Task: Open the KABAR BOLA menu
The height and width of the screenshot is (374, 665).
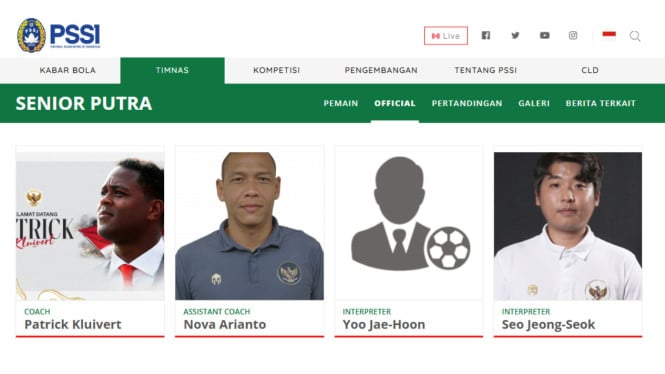Action: point(67,70)
